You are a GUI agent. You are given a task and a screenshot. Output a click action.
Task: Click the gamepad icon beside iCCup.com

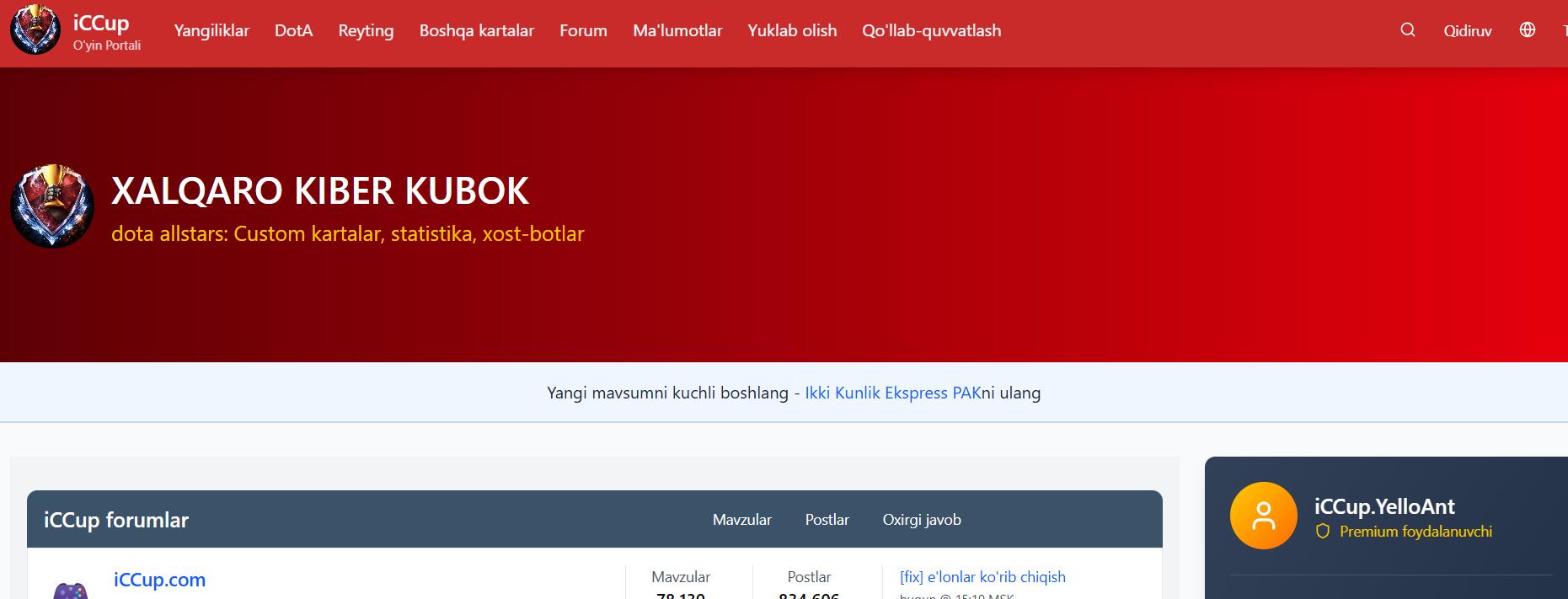tap(71, 590)
